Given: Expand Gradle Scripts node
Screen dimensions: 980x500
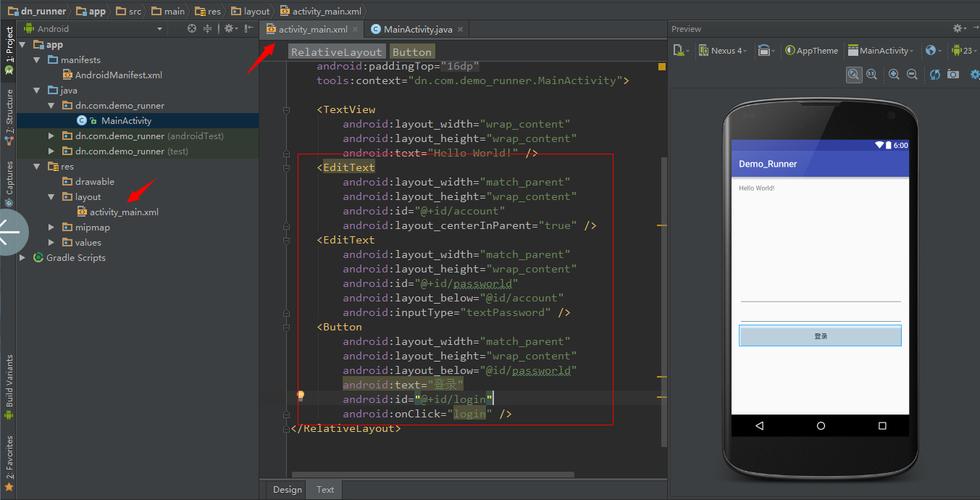Looking at the screenshot, I should (x=23, y=258).
